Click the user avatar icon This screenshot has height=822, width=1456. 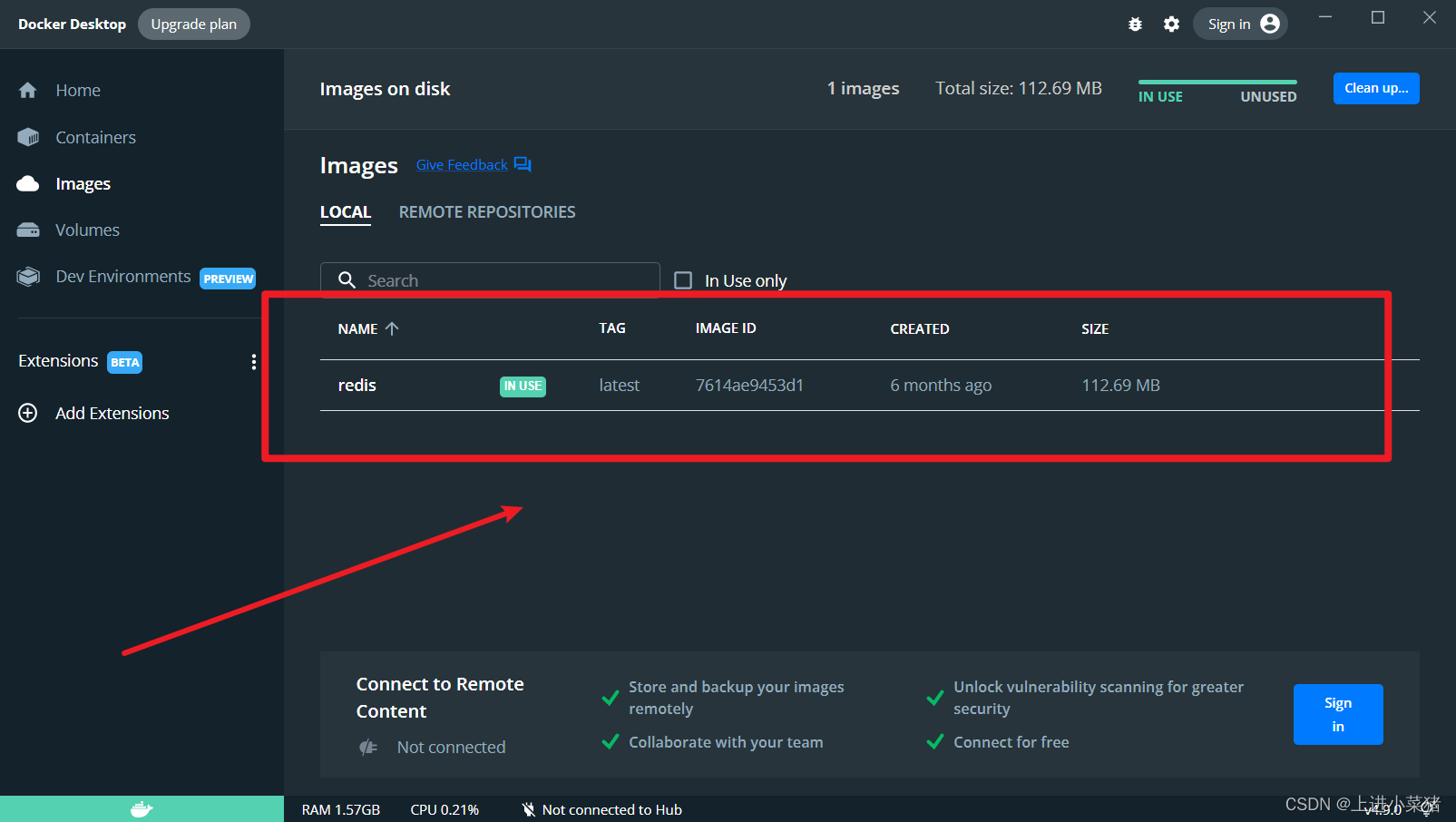pos(1270,24)
